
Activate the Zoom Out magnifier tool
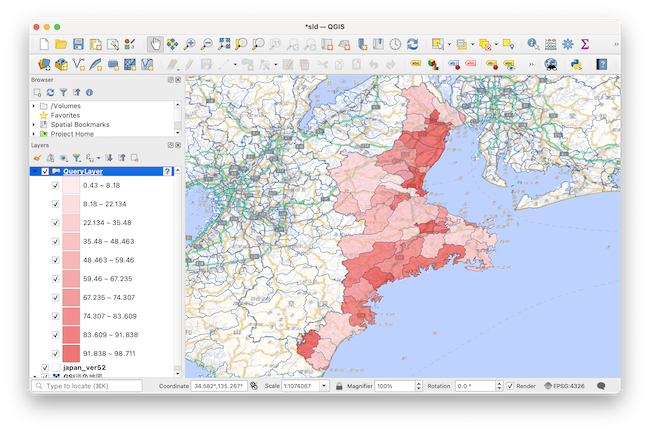pos(206,44)
